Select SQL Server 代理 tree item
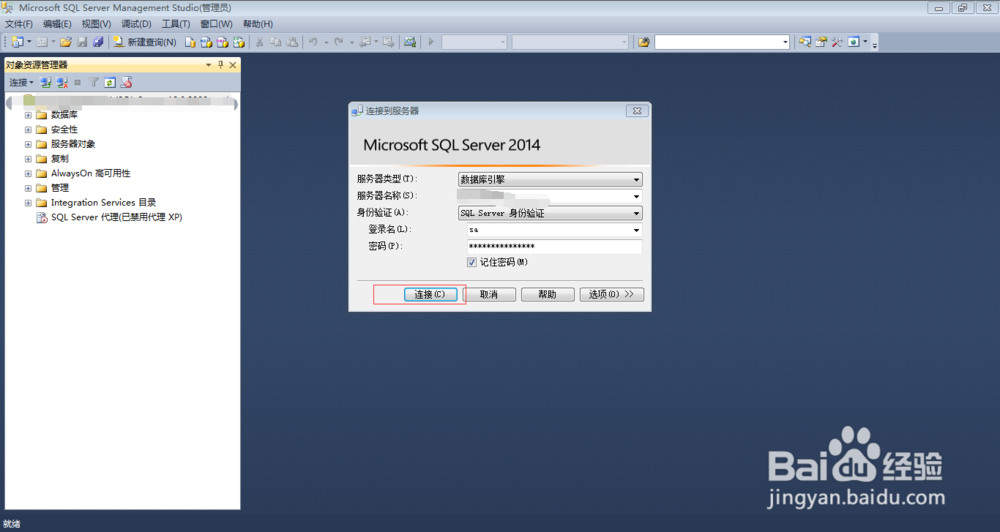 coord(117,218)
